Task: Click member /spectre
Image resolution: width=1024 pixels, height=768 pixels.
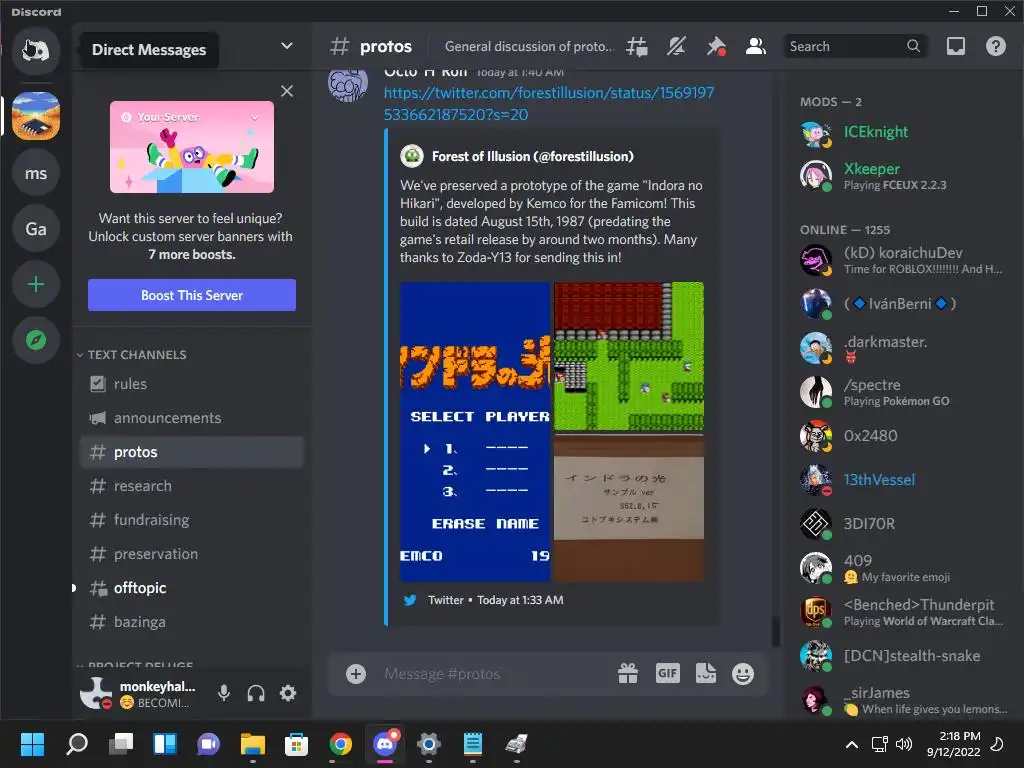Action: click(x=903, y=392)
